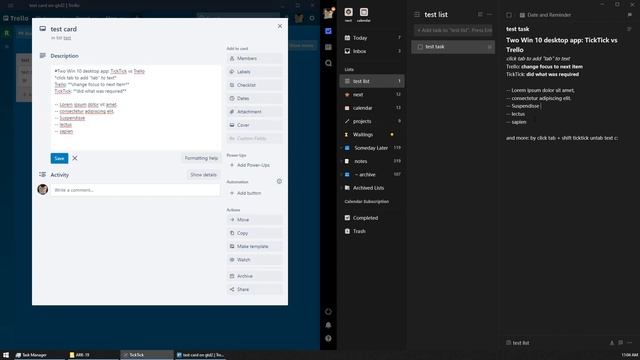Open Inbox in TickTick sidebar
Image resolution: width=640 pixels, height=360 pixels.
372,51
